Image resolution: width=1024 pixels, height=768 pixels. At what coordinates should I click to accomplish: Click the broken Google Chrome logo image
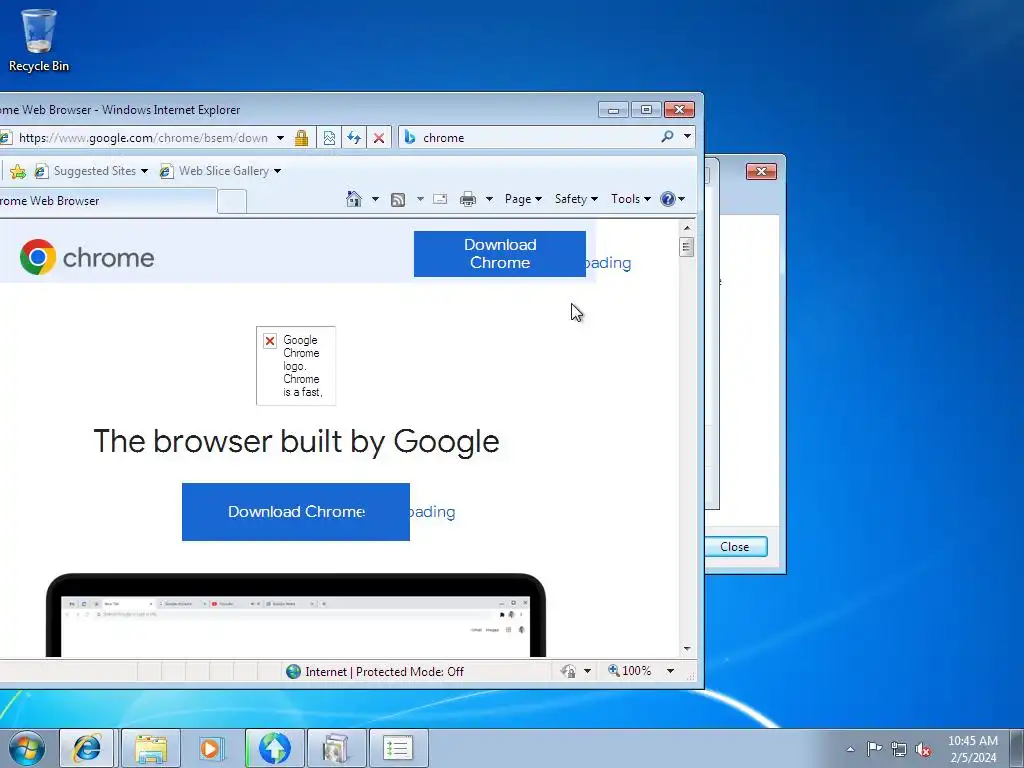coord(296,366)
